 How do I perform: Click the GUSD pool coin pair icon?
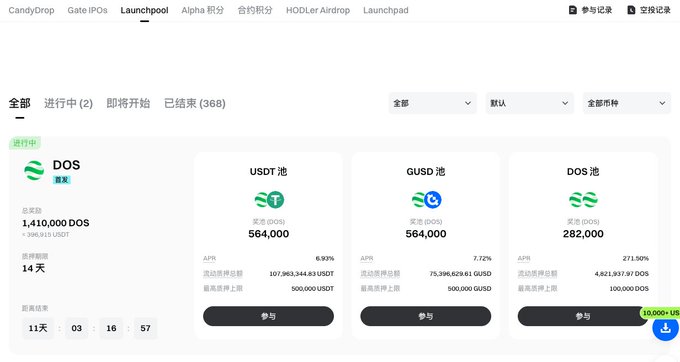click(426, 200)
